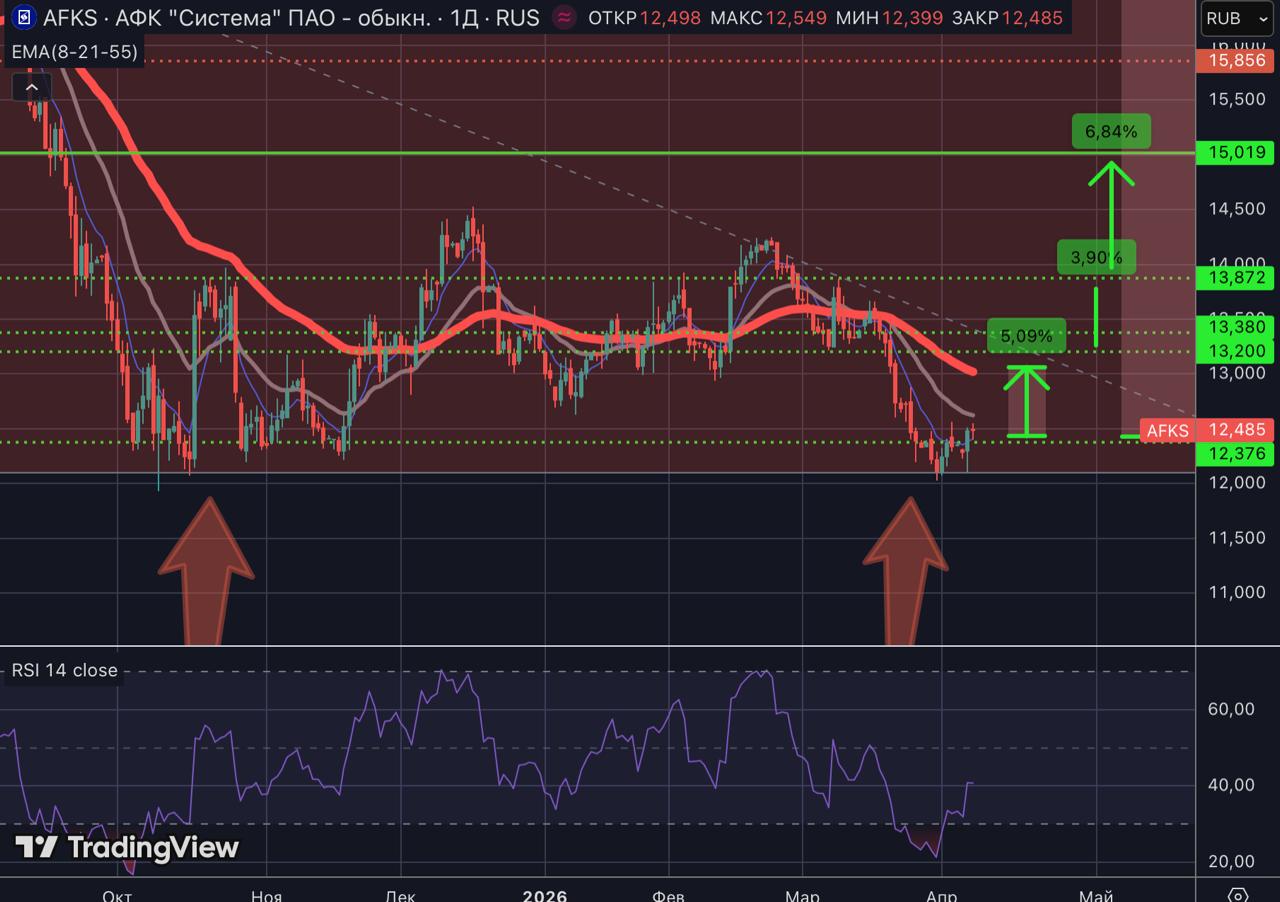Click the 15,019 green price level tag
The height and width of the screenshot is (902, 1280).
[x=1237, y=153]
